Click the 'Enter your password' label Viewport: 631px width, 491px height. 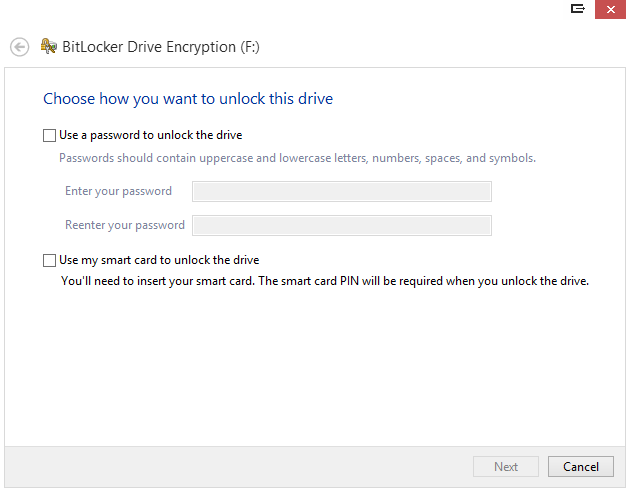pos(118,191)
